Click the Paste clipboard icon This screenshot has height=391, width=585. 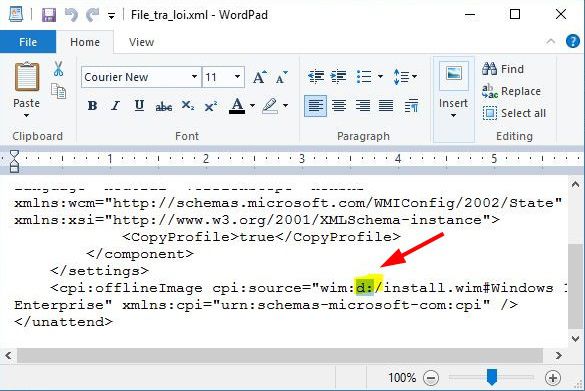click(x=26, y=76)
